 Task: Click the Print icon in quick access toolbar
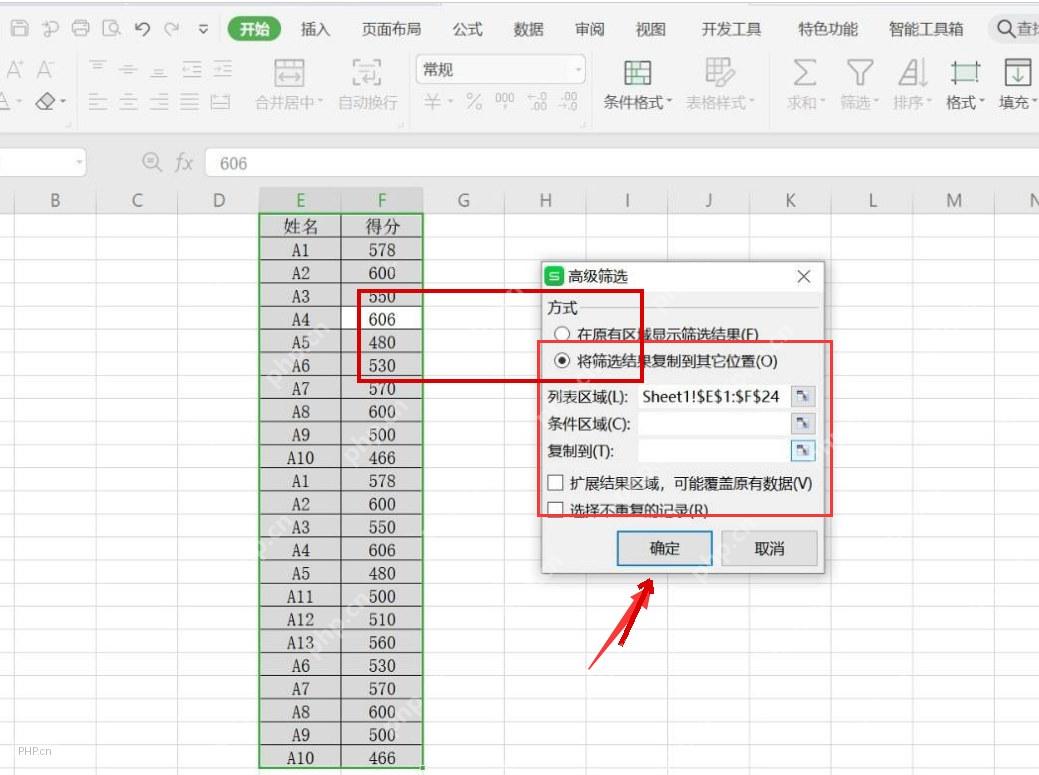[81, 28]
